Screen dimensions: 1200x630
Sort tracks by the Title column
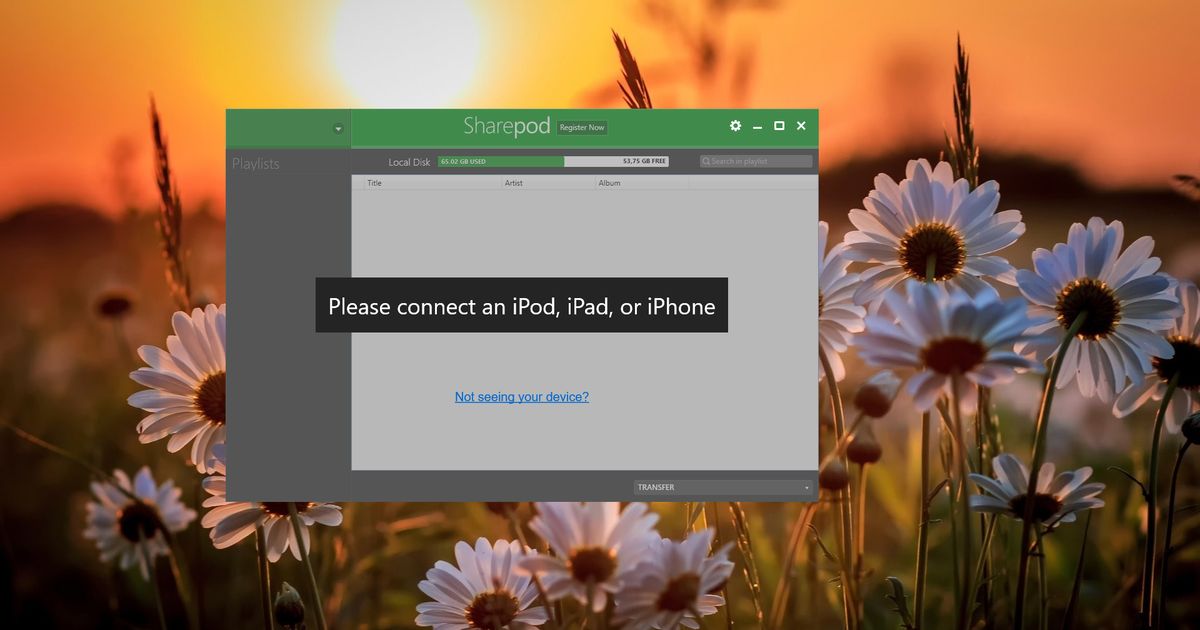pyautogui.click(x=376, y=182)
